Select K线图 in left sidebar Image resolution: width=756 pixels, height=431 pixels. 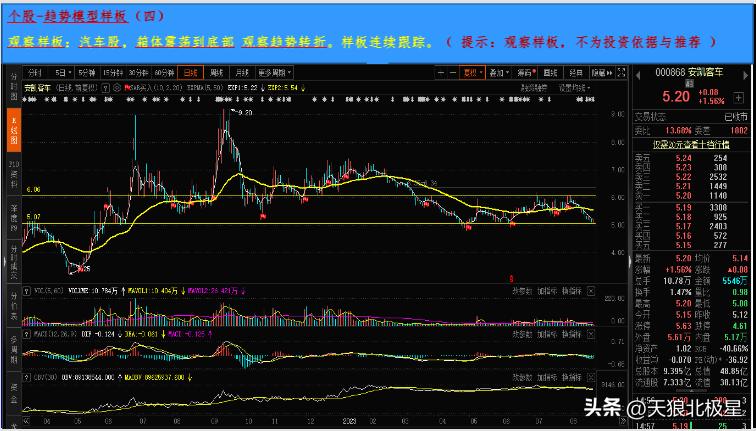pyautogui.click(x=14, y=130)
